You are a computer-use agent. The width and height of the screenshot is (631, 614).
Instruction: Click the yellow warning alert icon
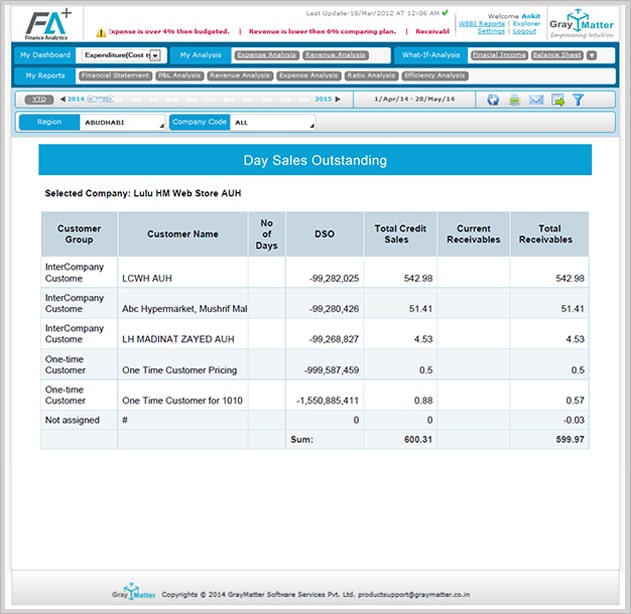[x=101, y=32]
